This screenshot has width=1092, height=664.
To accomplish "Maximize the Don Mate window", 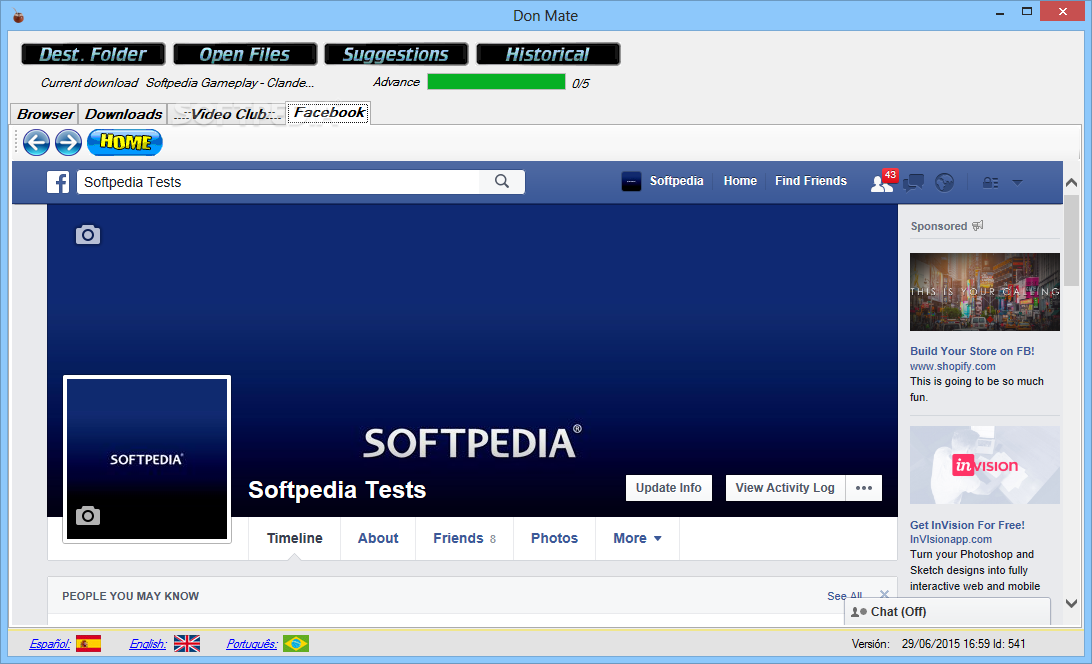I will 1027,11.
